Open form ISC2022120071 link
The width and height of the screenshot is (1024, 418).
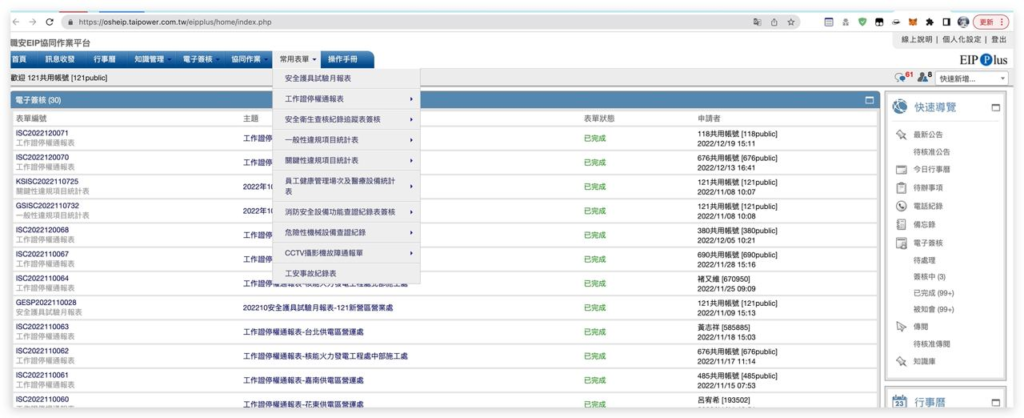(42, 133)
